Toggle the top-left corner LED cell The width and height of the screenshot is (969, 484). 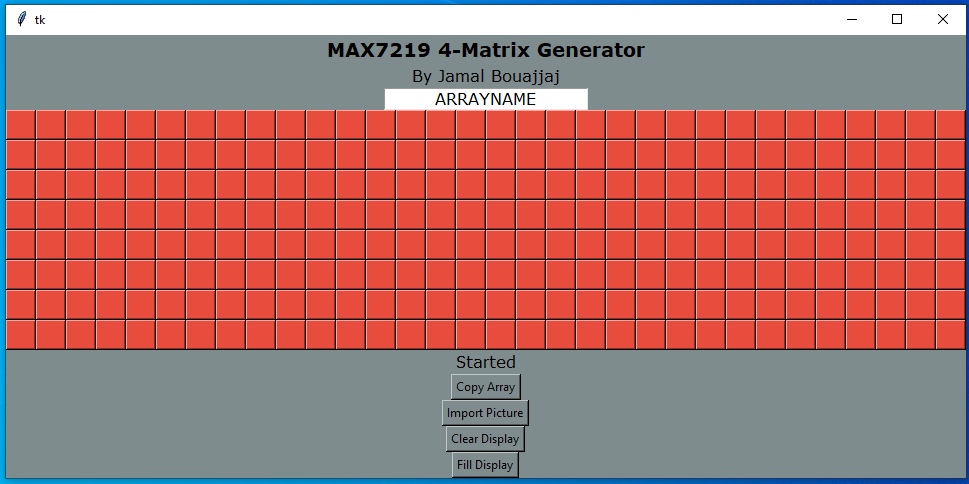pyautogui.click(x=21, y=125)
